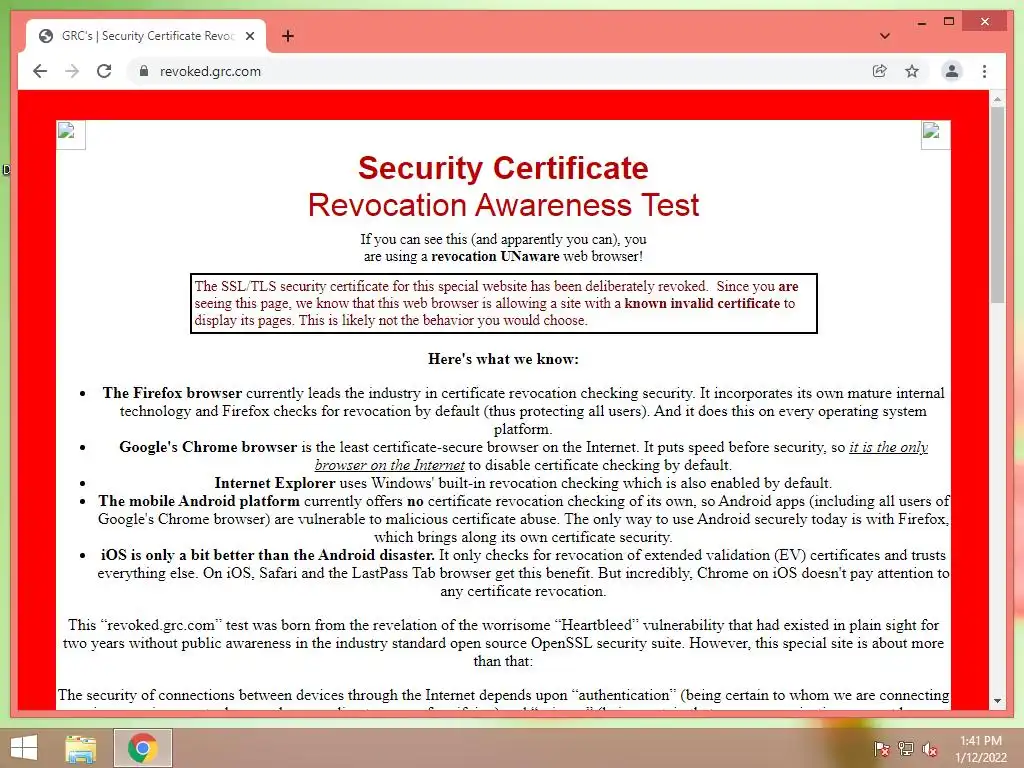Open Chrome's three-dot menu
The width and height of the screenshot is (1024, 768).
click(x=984, y=71)
